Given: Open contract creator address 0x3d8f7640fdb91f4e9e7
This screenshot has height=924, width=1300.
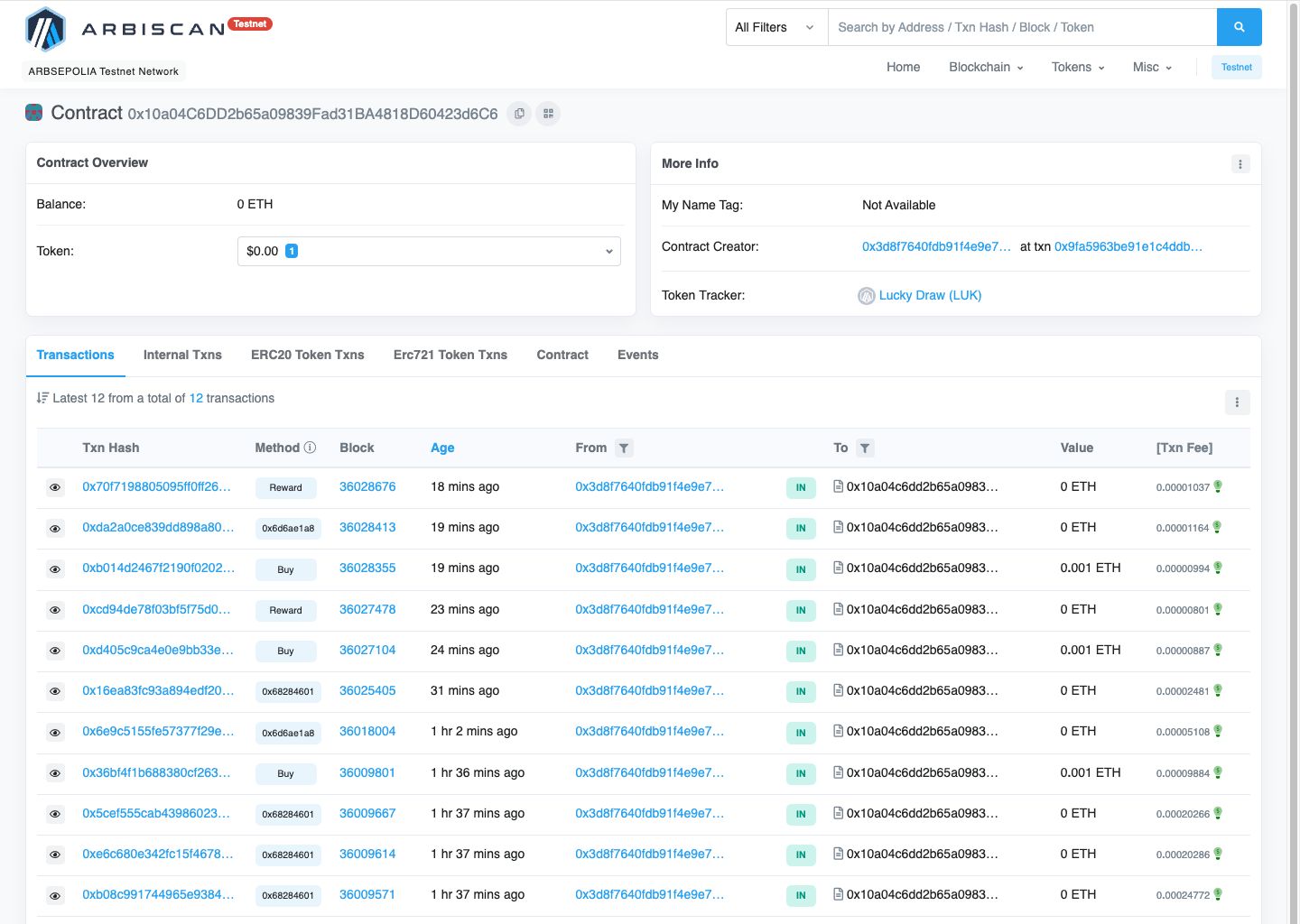Looking at the screenshot, I should coord(936,246).
